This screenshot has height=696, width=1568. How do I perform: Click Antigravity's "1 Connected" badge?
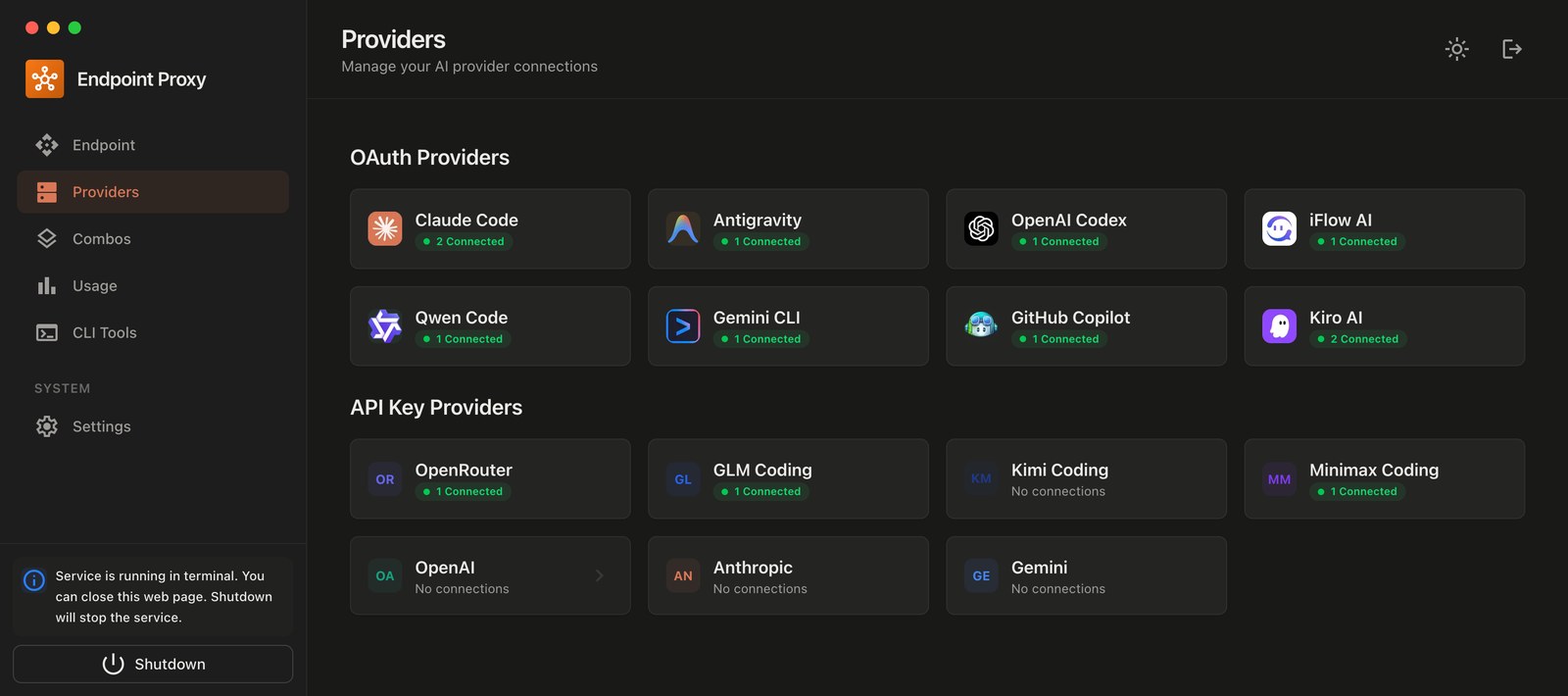coord(760,242)
